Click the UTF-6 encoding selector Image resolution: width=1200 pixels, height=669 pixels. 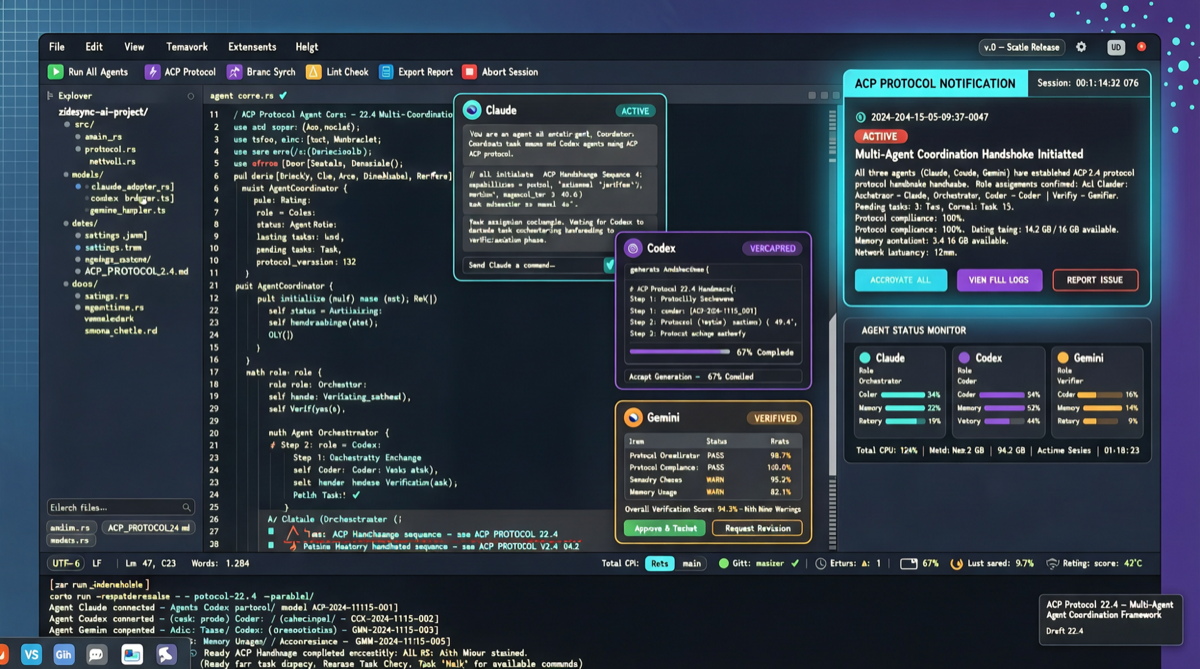coord(65,564)
